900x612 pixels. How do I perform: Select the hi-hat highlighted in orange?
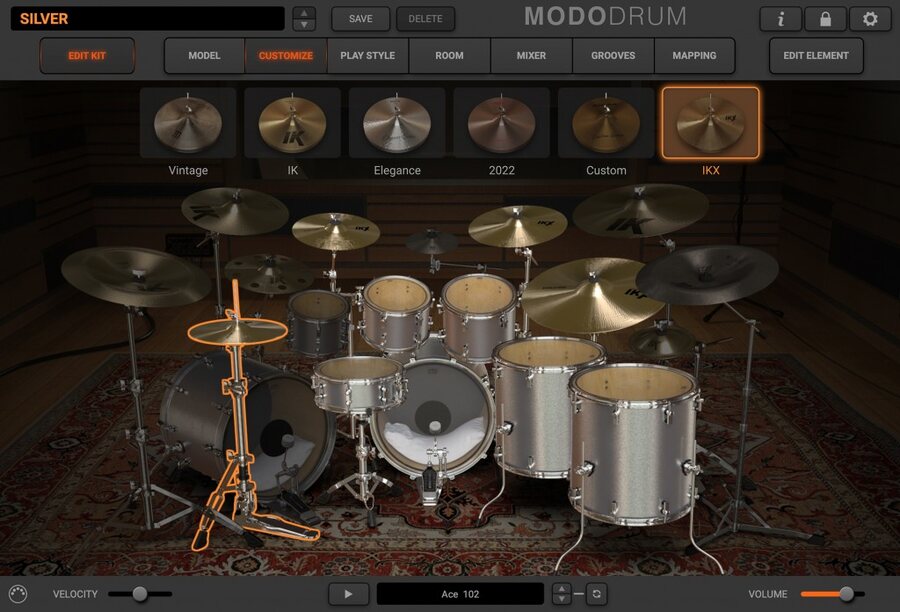pos(236,330)
